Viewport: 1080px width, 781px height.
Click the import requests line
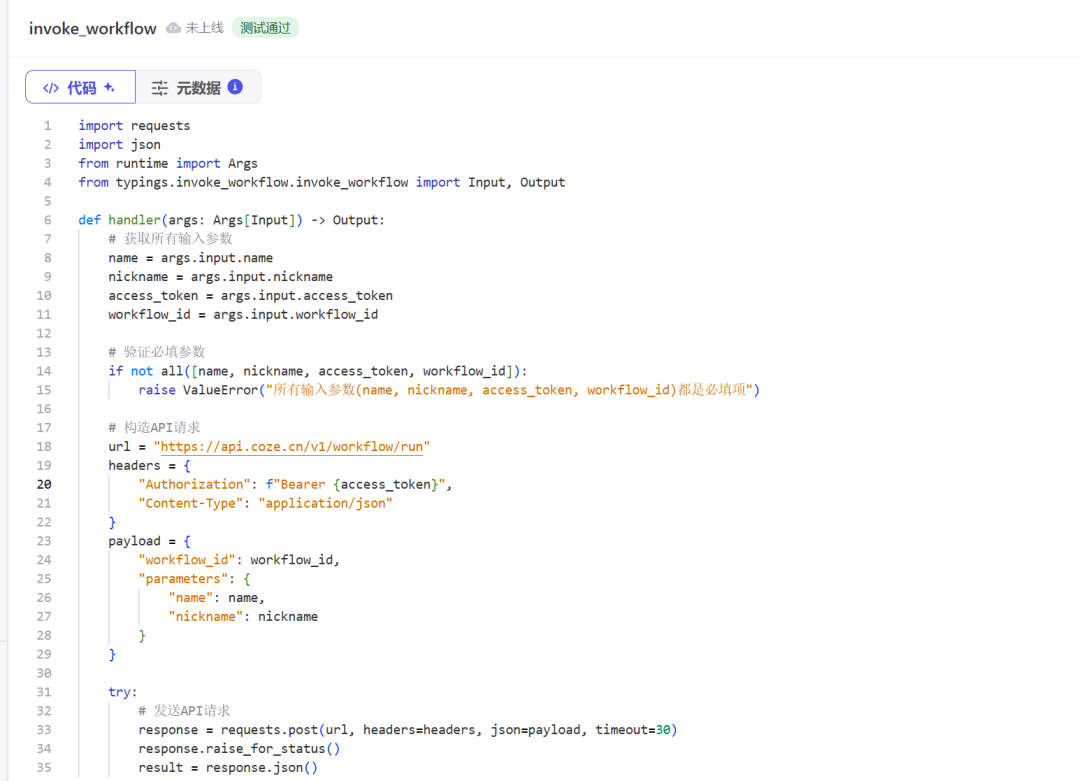pos(134,126)
